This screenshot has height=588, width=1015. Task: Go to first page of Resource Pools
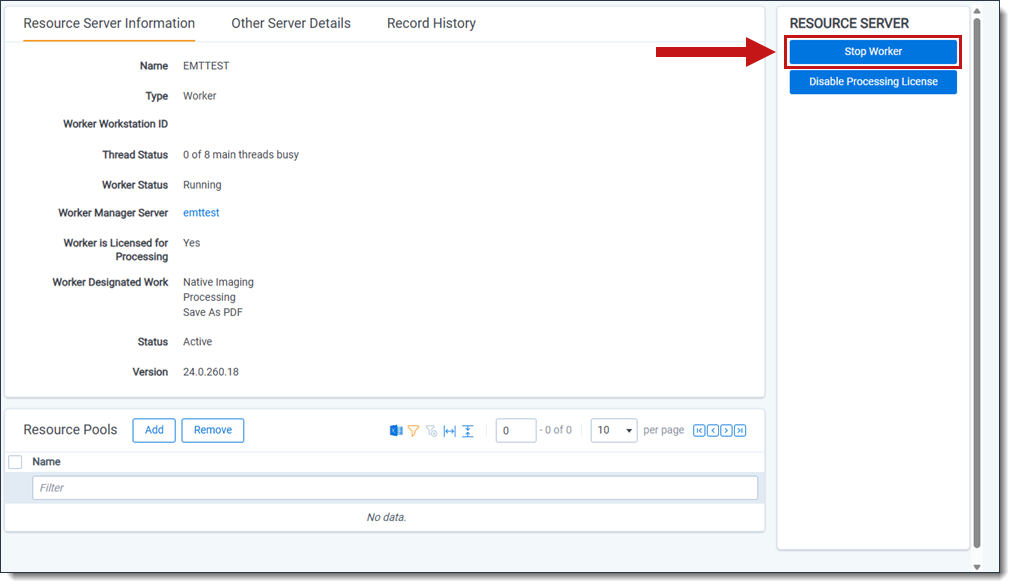point(699,431)
